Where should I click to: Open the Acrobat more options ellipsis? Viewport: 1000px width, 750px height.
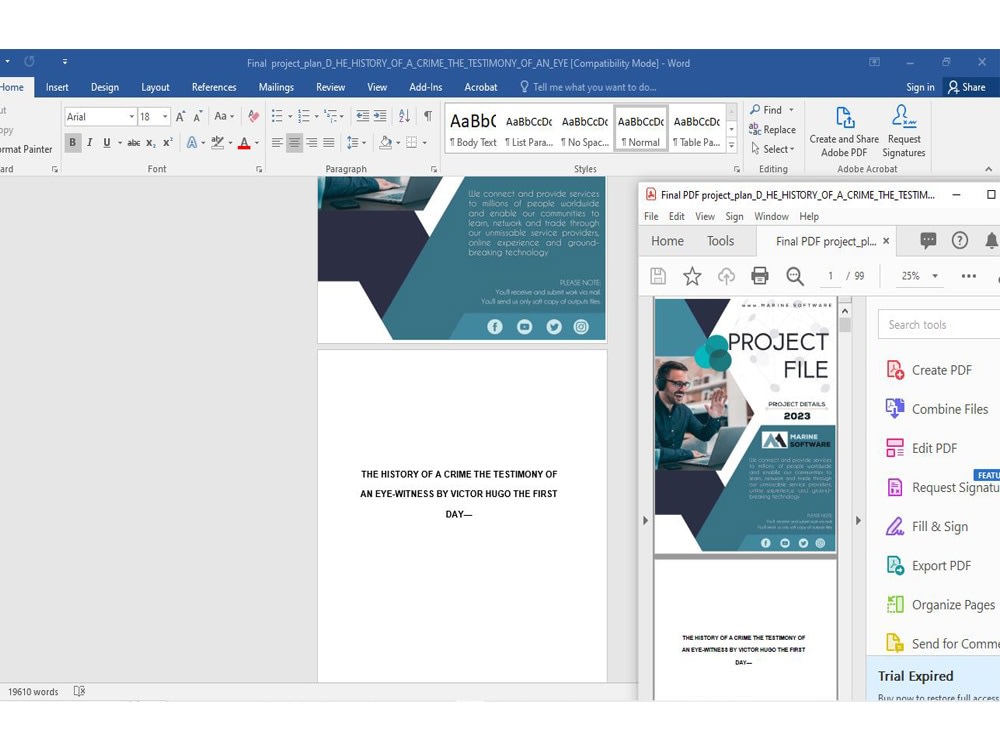coord(969,276)
